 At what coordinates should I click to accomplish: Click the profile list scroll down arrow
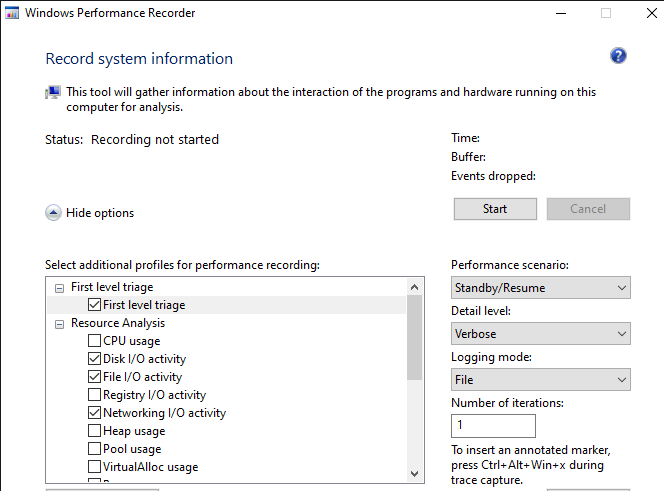tap(415, 473)
